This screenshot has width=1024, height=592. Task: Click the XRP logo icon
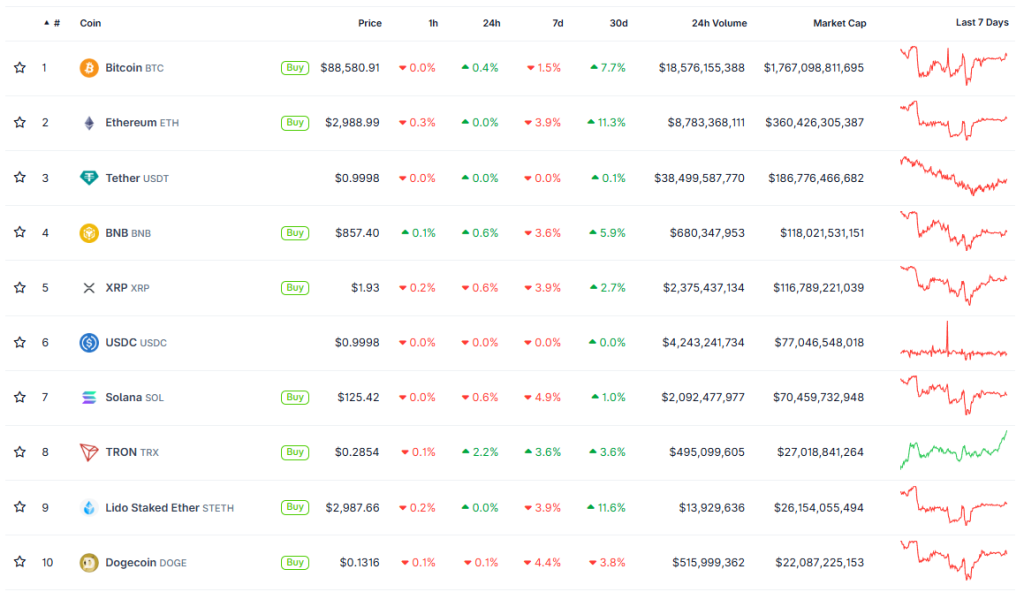(x=89, y=288)
